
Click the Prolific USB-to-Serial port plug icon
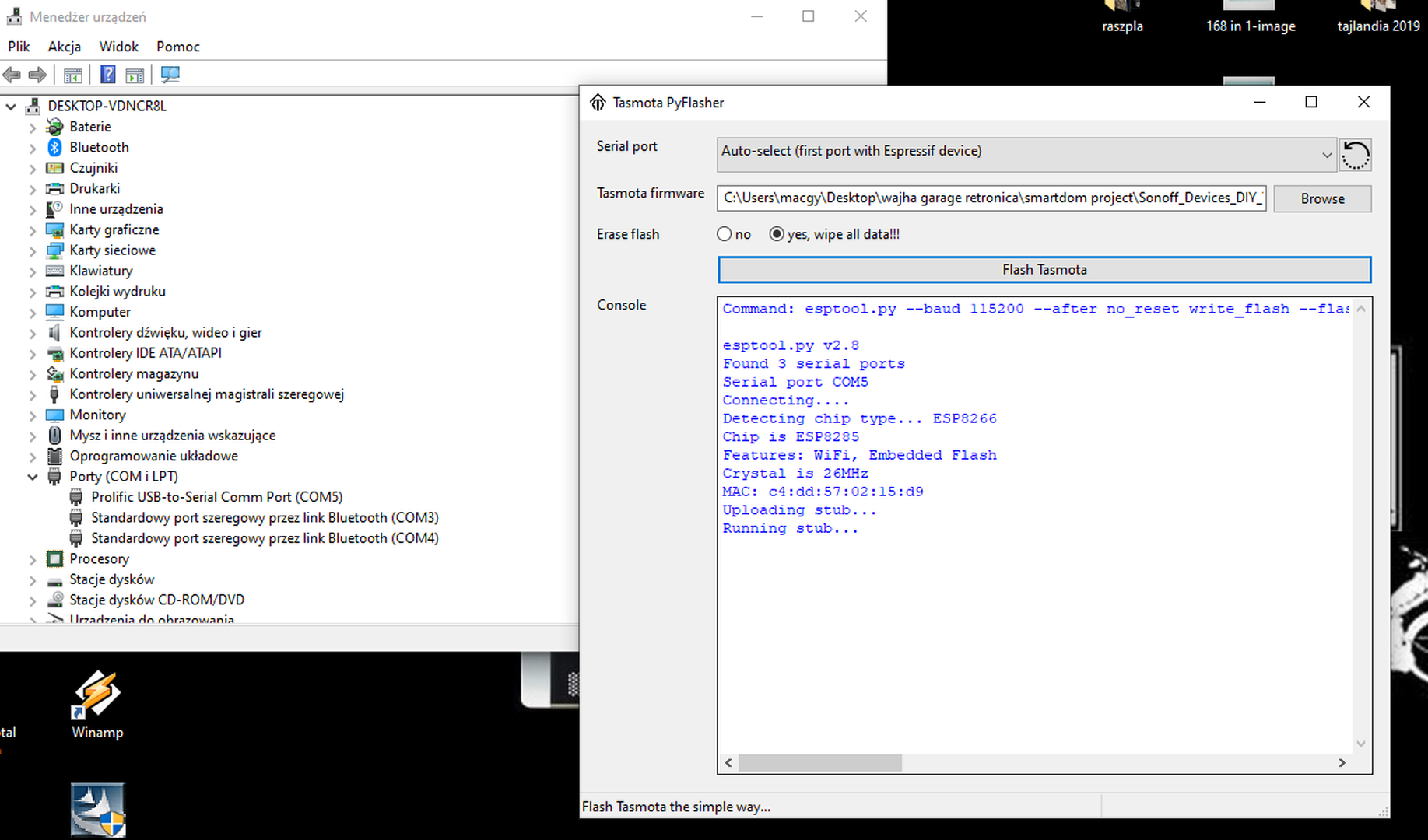pos(76,497)
